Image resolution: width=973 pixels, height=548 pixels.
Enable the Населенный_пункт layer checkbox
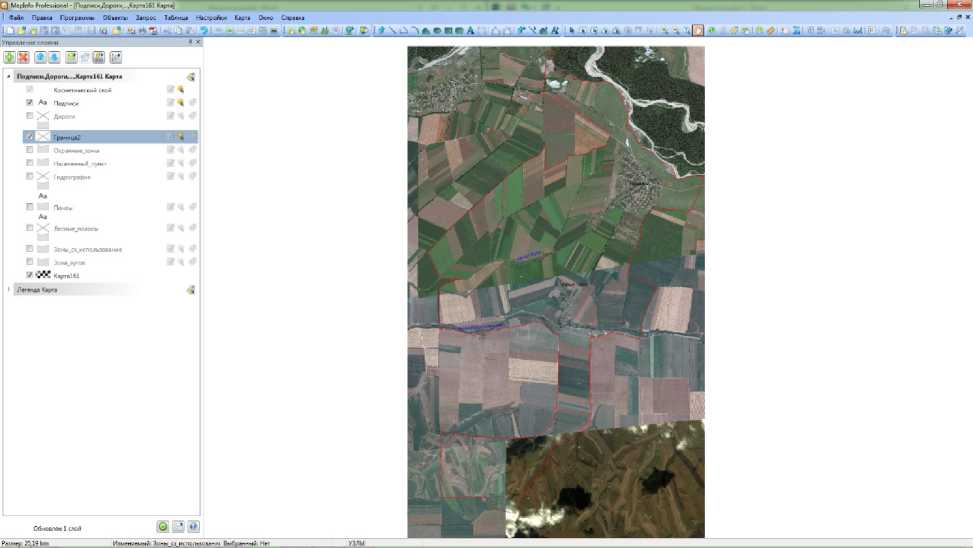pyautogui.click(x=29, y=163)
